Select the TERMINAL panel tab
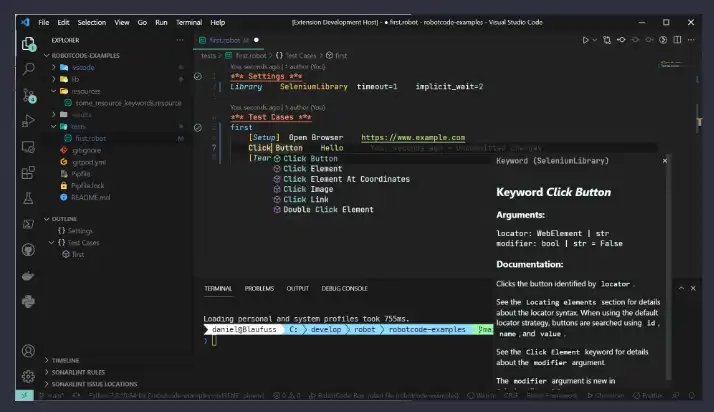 click(218, 289)
